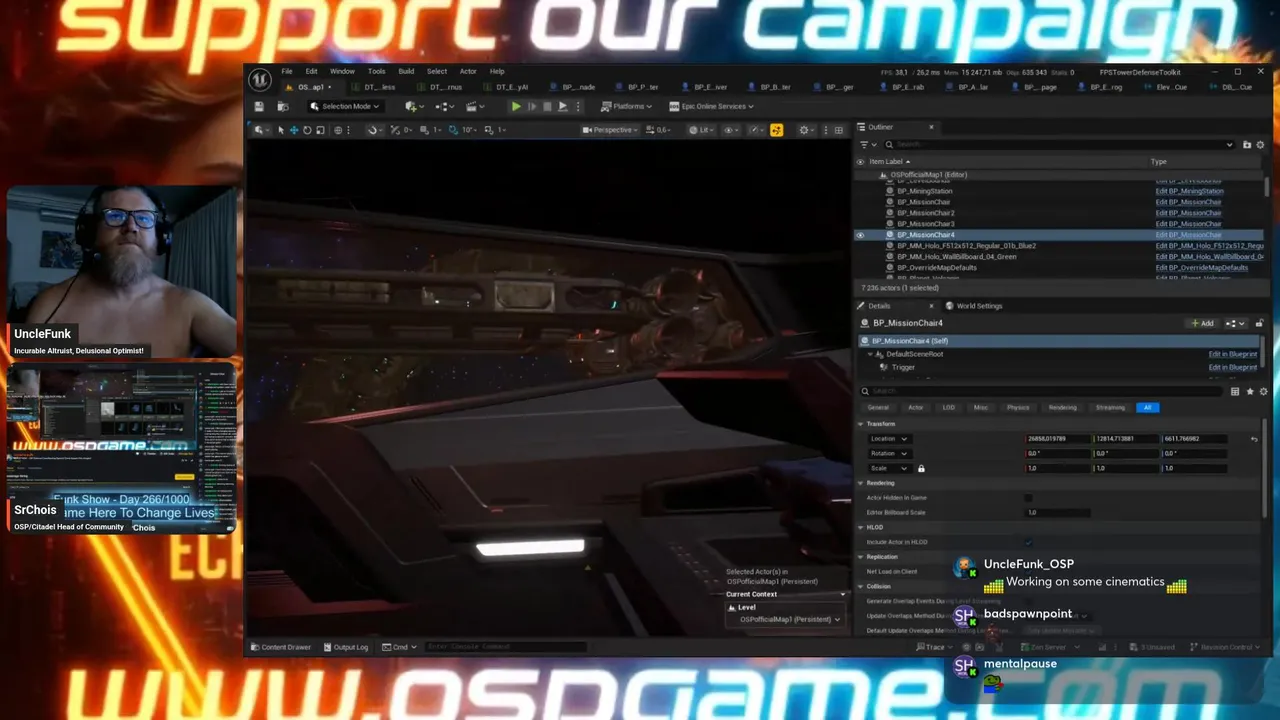The image size is (1280, 720).
Task: Collapse the DefaultSceneRoot component
Action: click(x=870, y=354)
